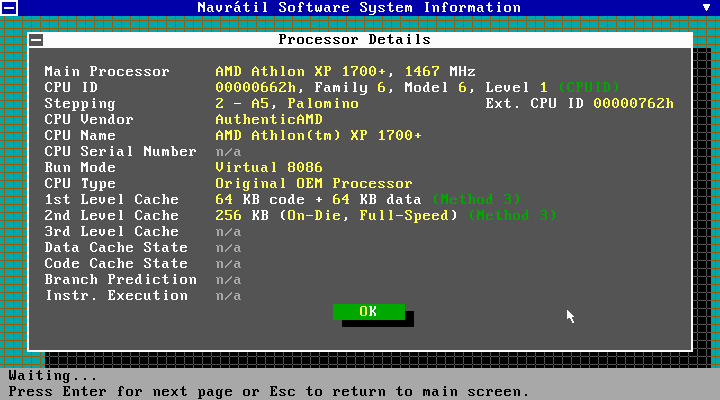Select the Ext. CPU ID value '00000762h'
The width and height of the screenshot is (720, 400).
(634, 104)
